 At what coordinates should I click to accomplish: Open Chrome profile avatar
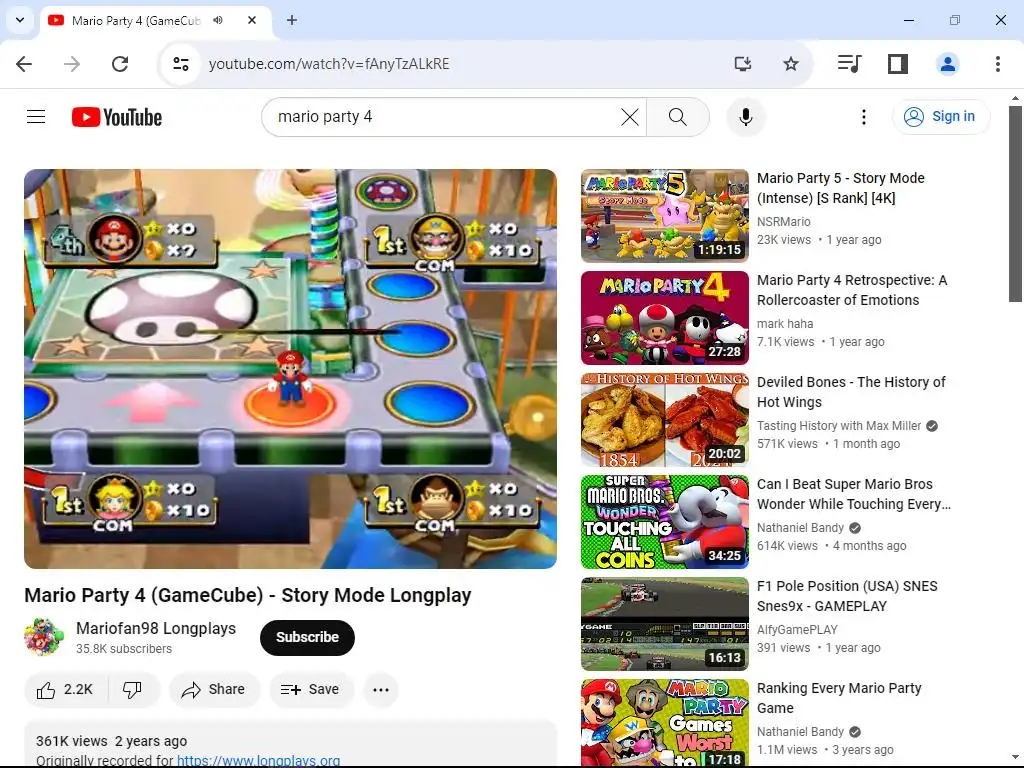948,64
